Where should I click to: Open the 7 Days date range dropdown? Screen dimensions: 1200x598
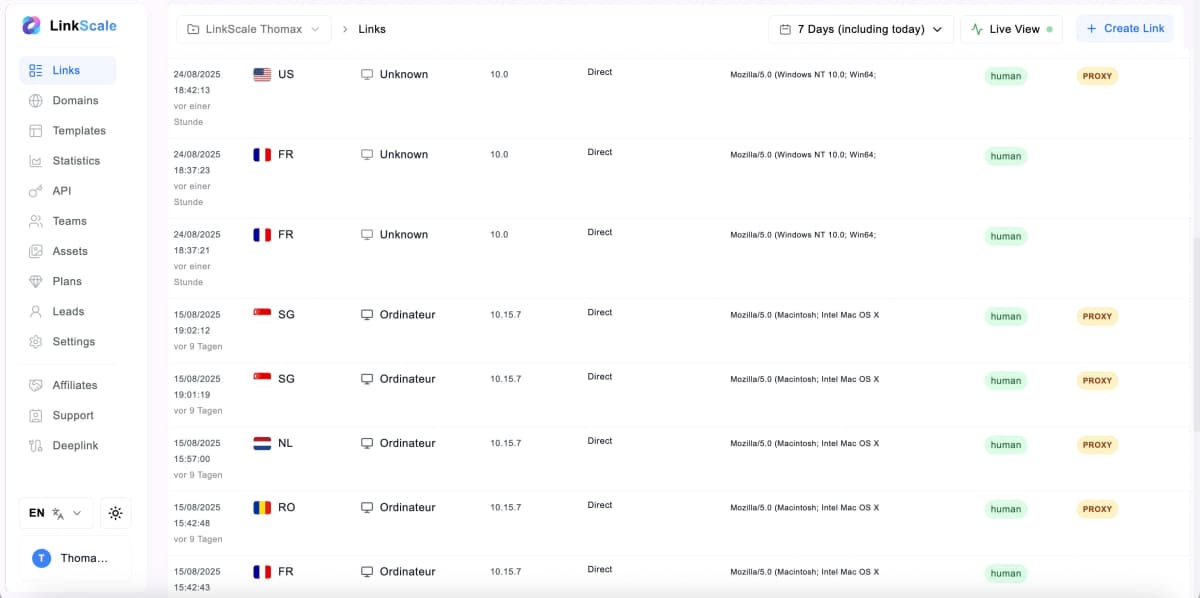pos(861,29)
